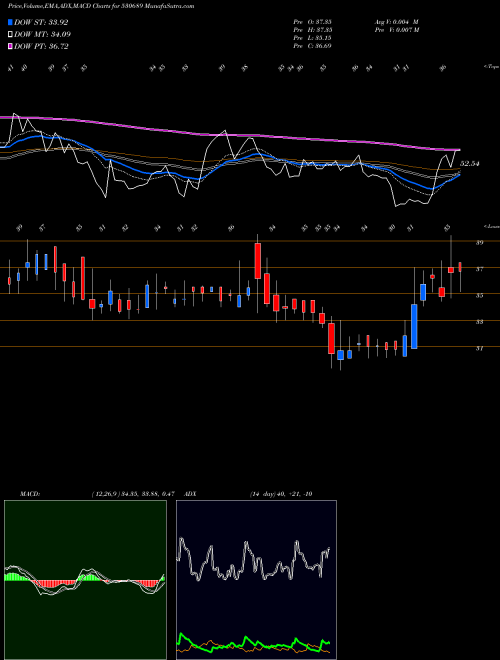Click the blue DOW ST legend swatch
This screenshot has height=660, width=500.
coord(10,22)
